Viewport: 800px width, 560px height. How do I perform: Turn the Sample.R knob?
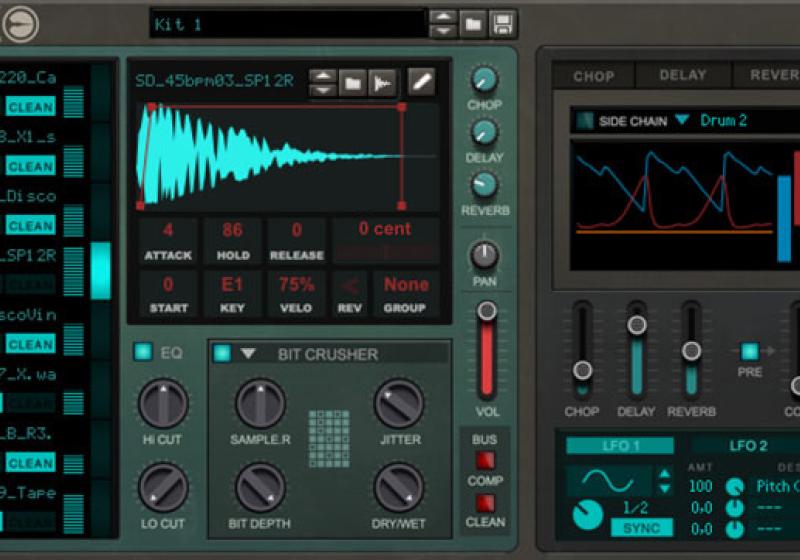(260, 403)
